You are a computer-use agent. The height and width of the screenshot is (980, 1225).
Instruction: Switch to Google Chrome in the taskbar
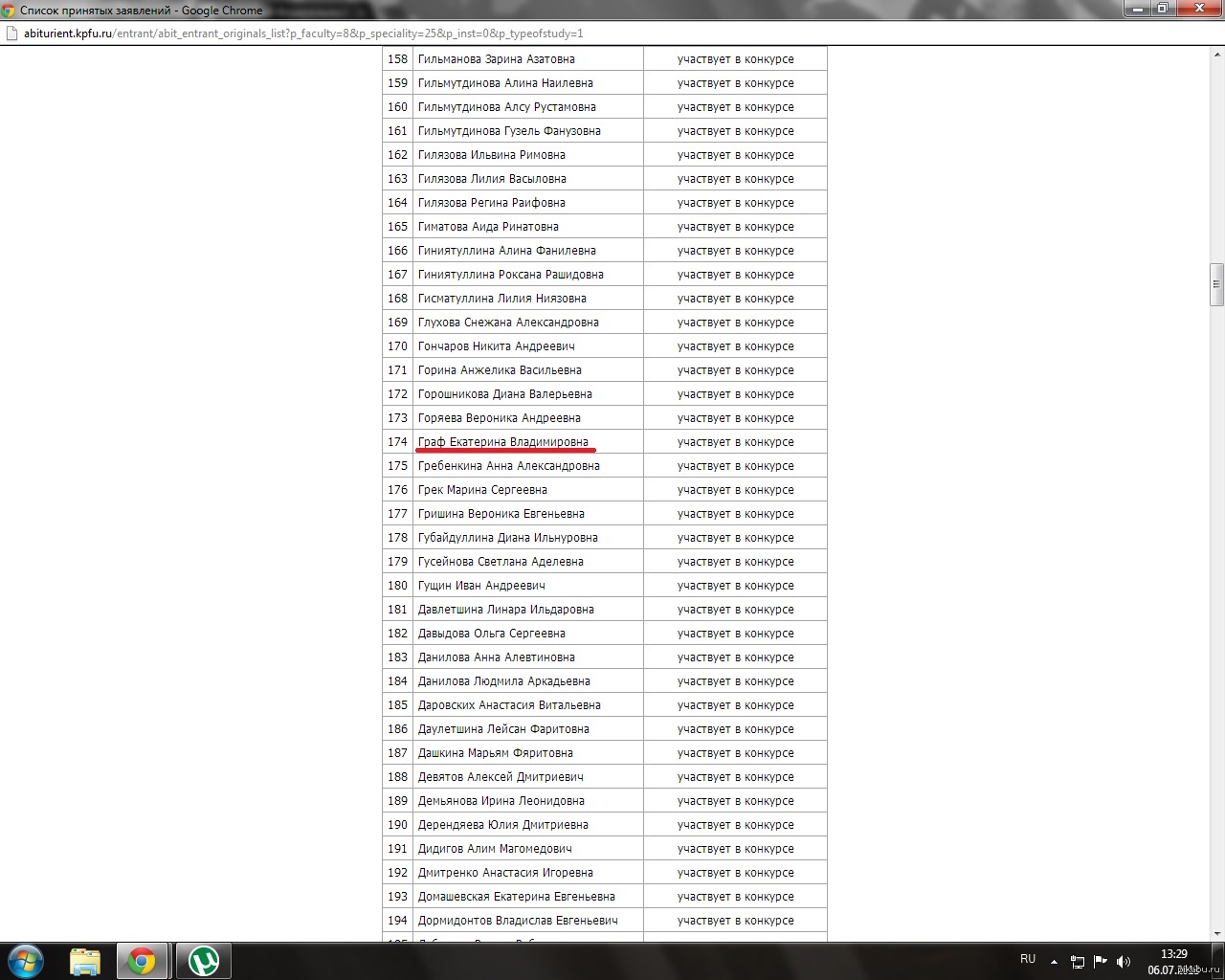(x=143, y=961)
